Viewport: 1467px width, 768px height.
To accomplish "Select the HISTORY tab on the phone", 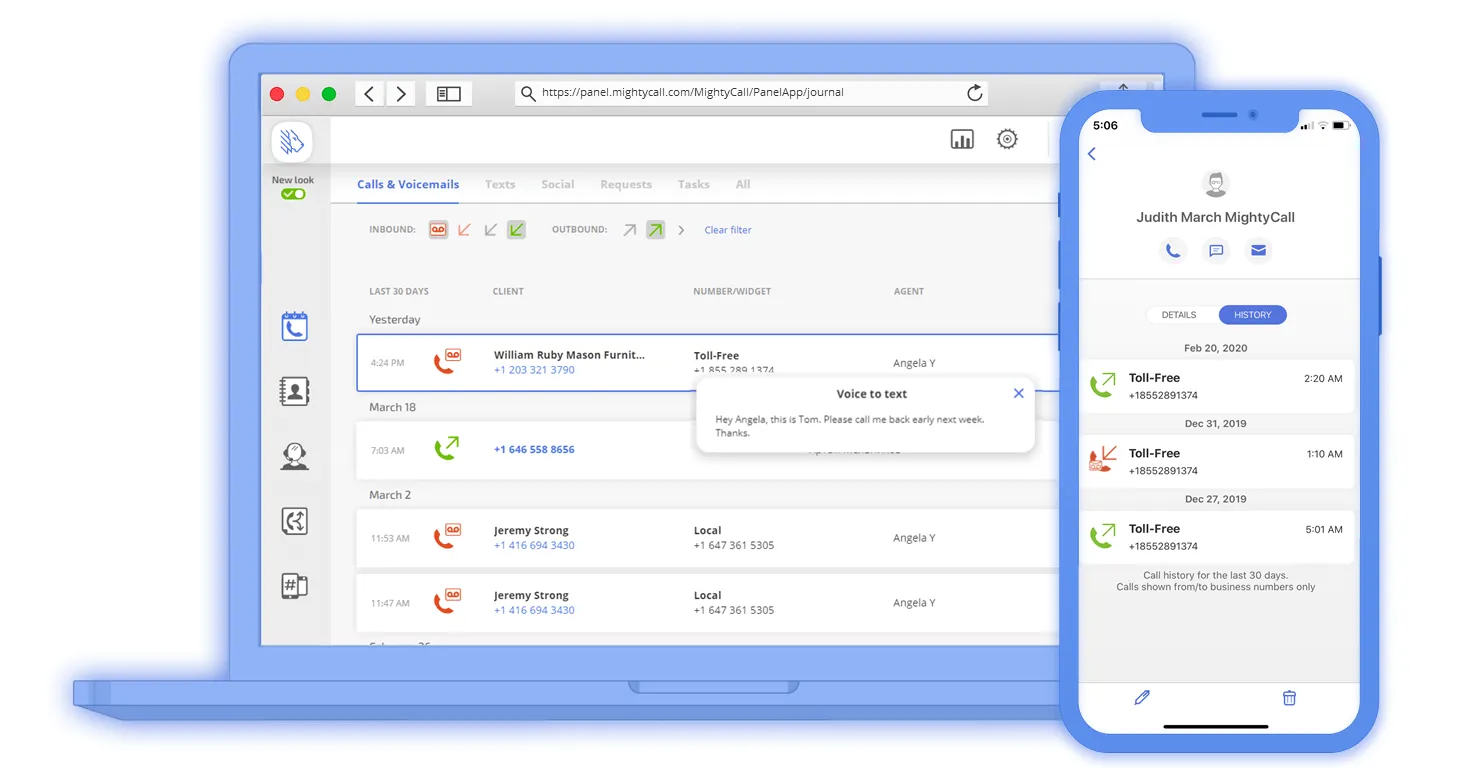I will [x=1253, y=315].
